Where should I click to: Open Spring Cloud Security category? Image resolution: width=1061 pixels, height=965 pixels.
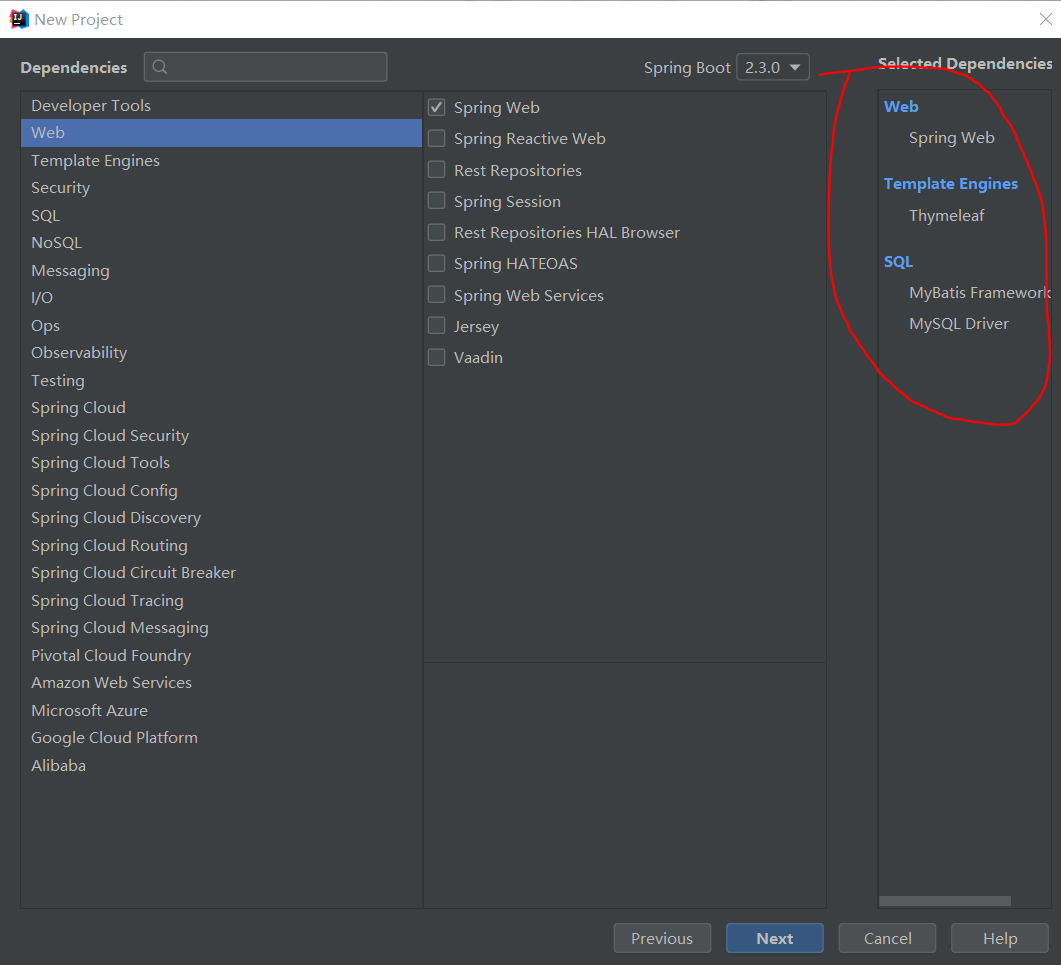(x=221, y=435)
